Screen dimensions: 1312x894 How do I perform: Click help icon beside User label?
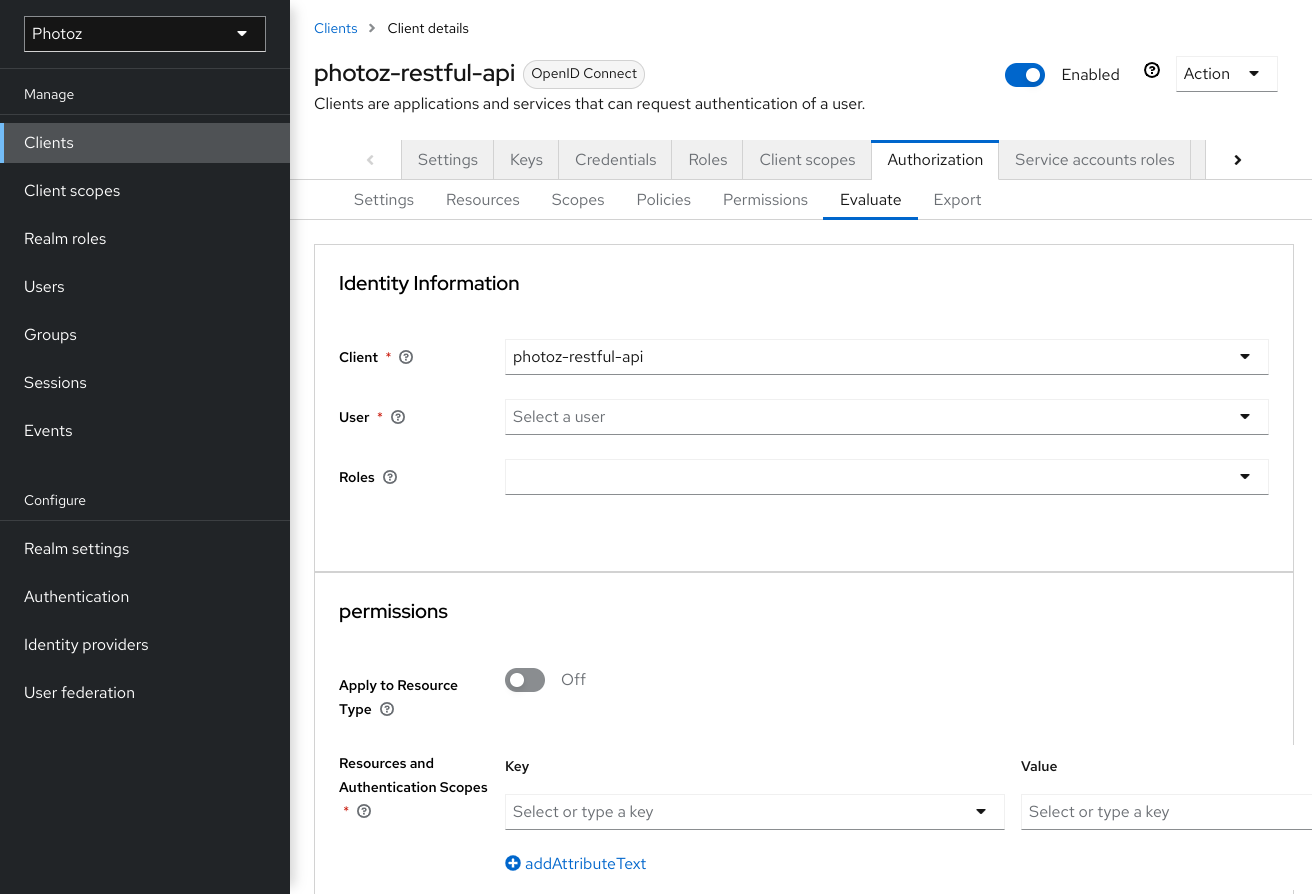[398, 417]
